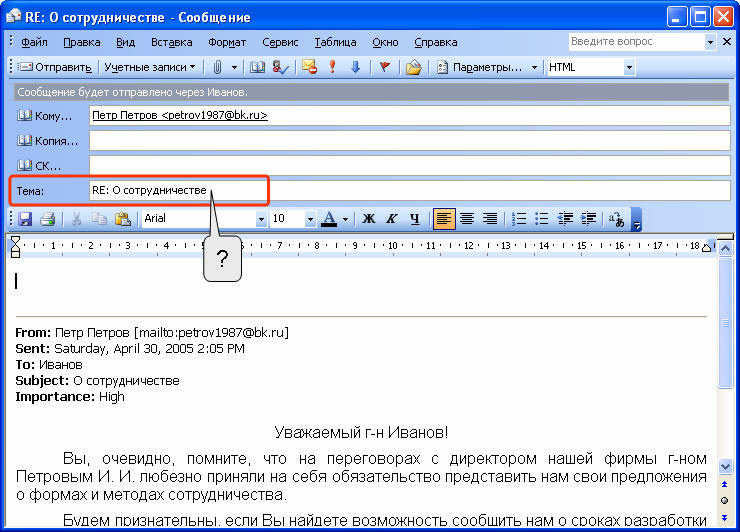Click the font color A button
This screenshot has height=532, width=740.
click(329, 219)
